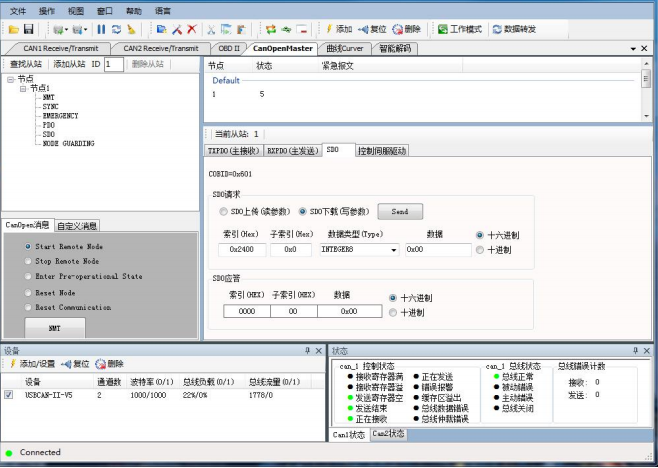Click the broom clear icon
Screen dimensions: 658x468
point(131,29)
